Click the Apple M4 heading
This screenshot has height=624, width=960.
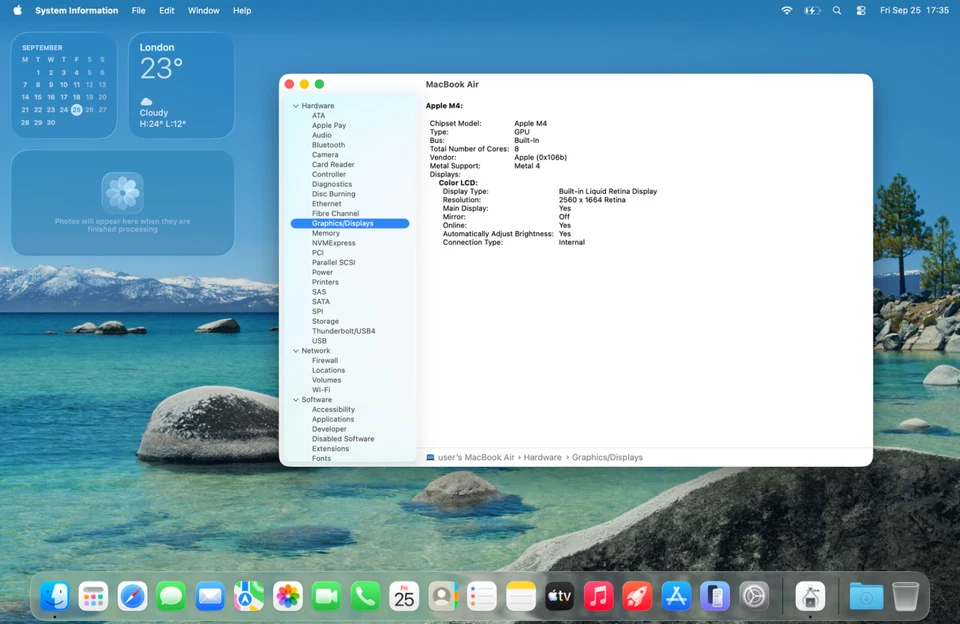tap(444, 106)
